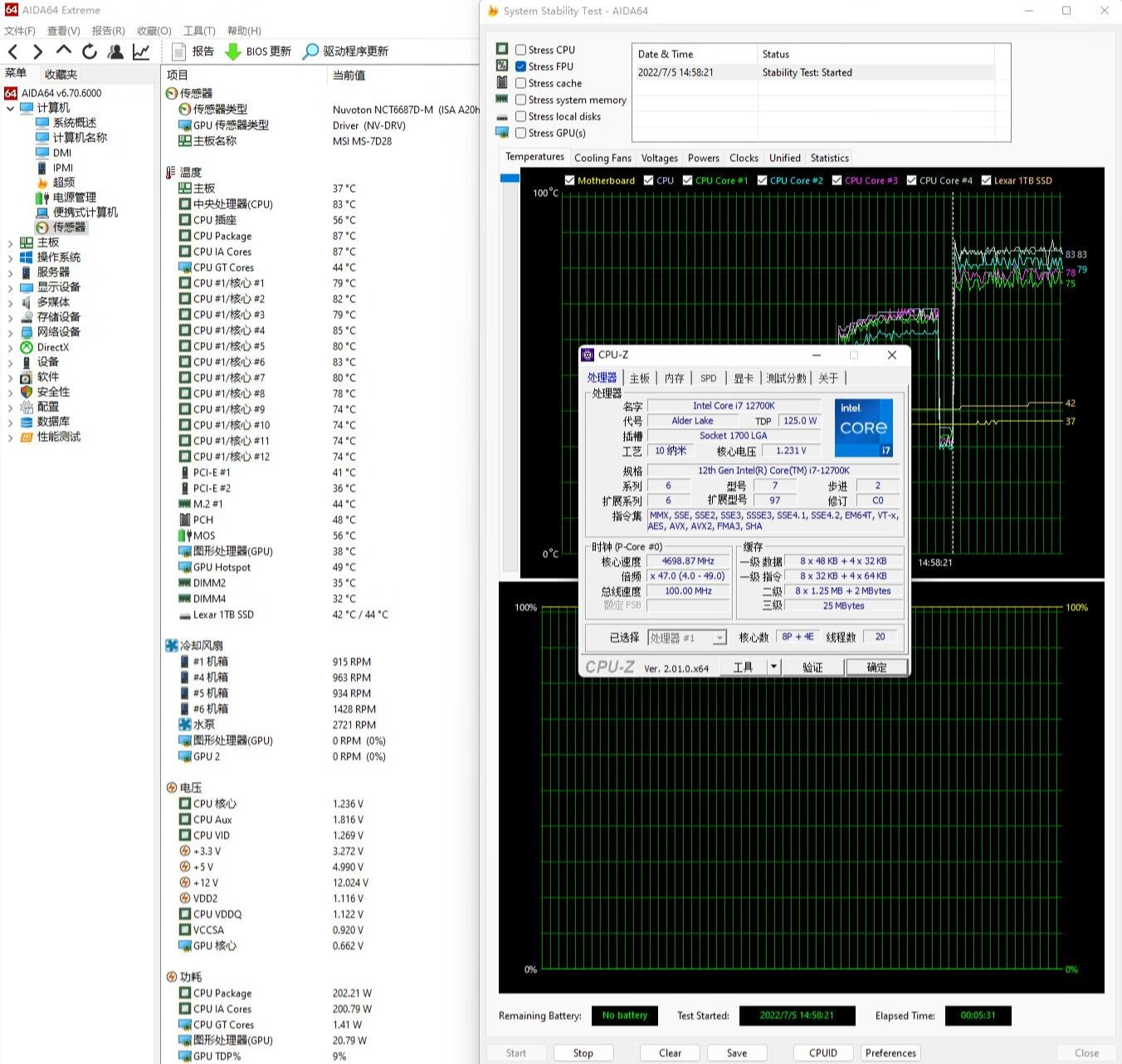Screen dimensions: 1122x1064
Task: Select 传感器 in the sidebar tree
Action: point(69,227)
